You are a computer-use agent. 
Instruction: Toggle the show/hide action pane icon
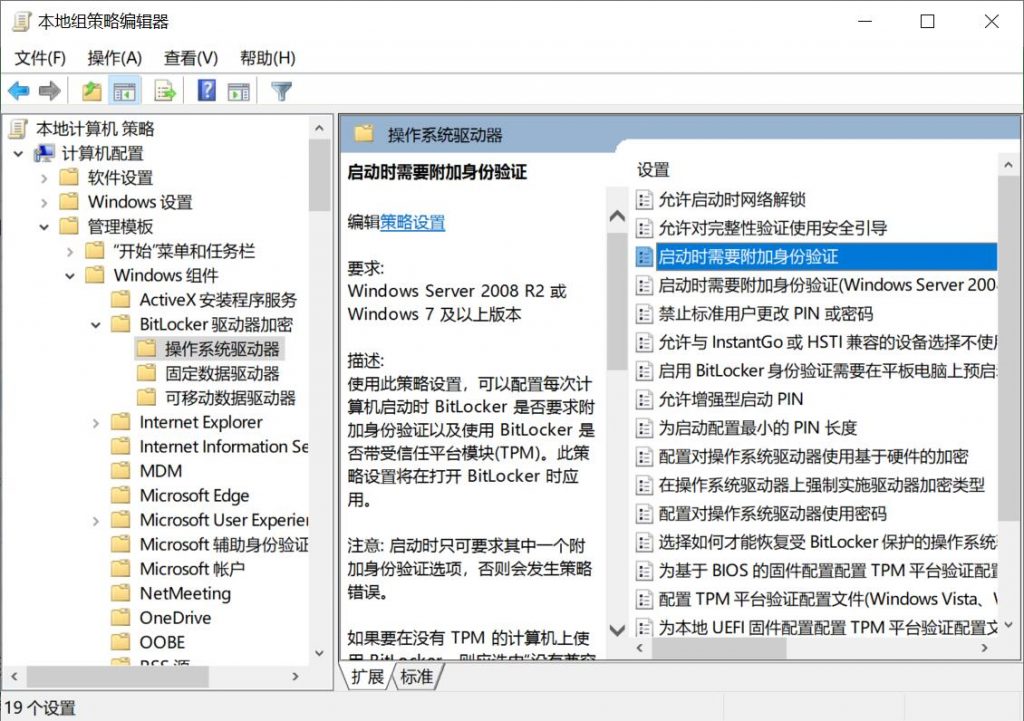238,92
